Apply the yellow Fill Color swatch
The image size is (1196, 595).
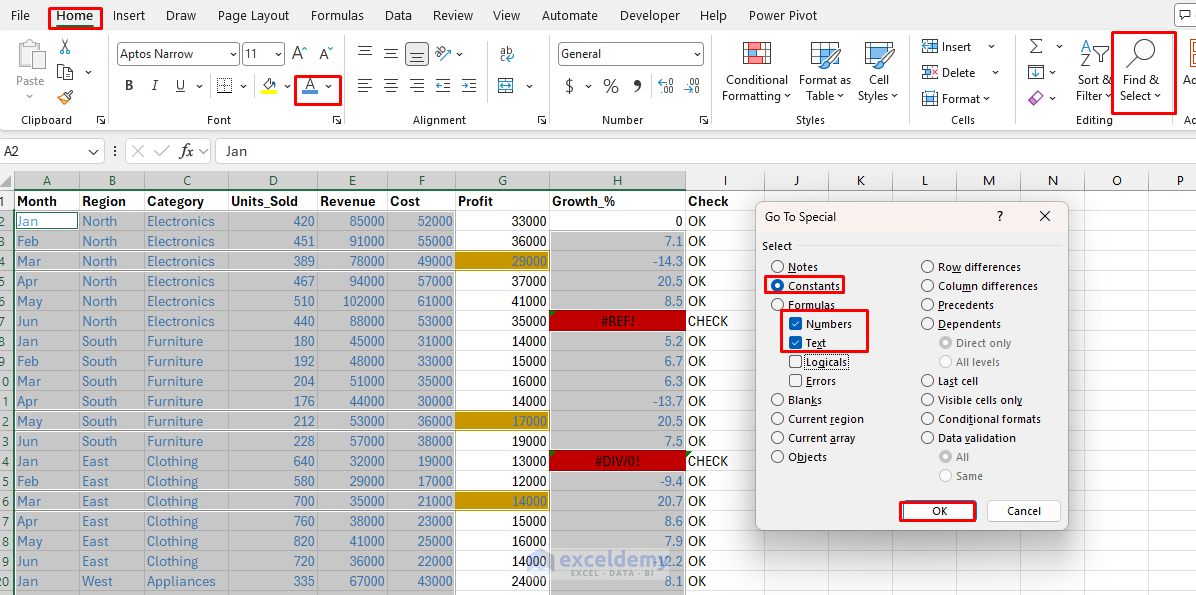pyautogui.click(x=268, y=85)
